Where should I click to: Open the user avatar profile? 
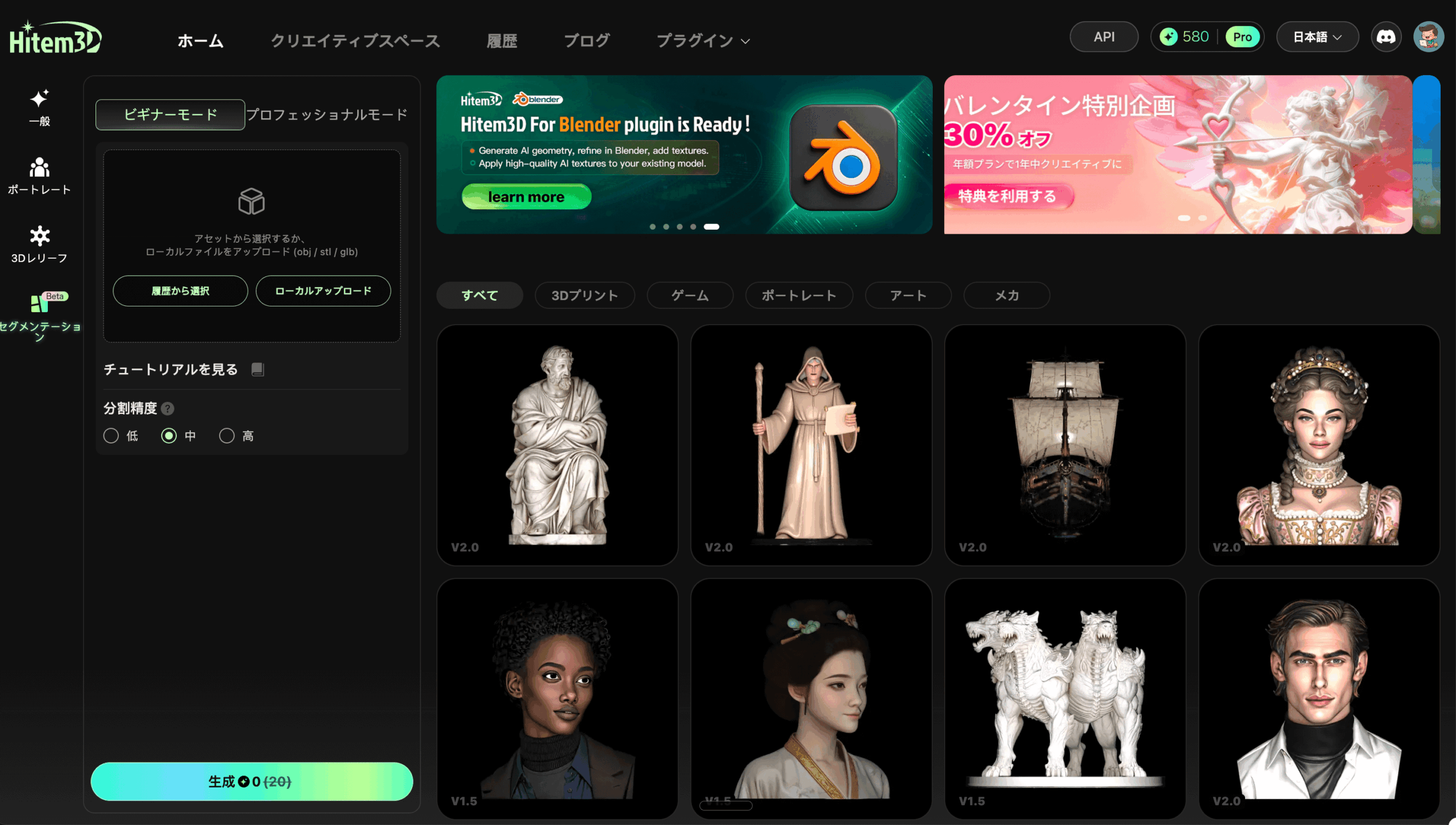click(x=1428, y=37)
